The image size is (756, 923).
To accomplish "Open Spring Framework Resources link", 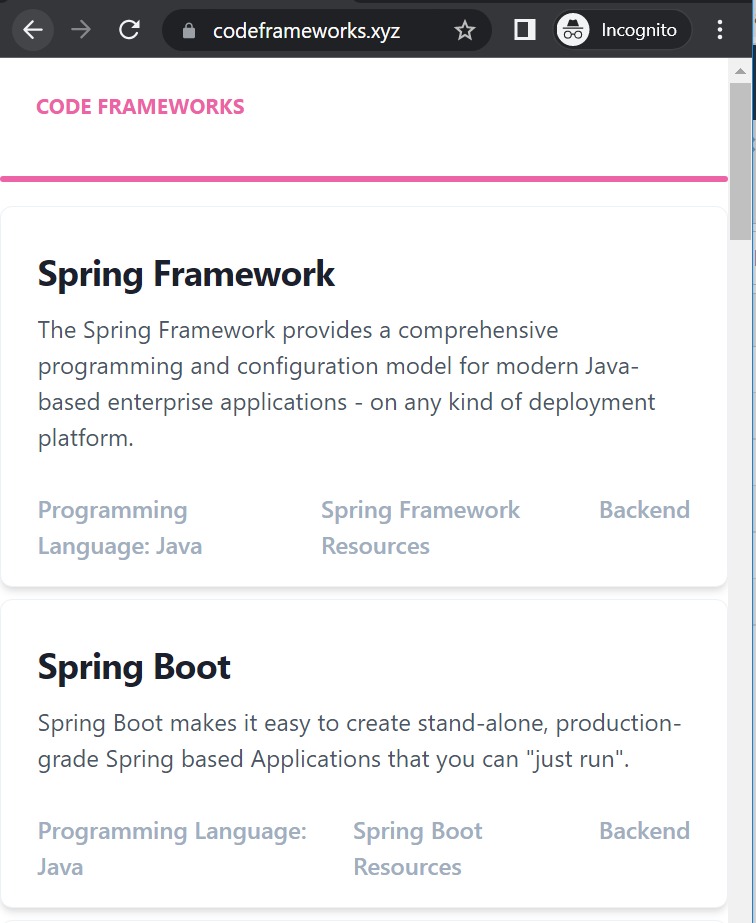I will point(420,528).
